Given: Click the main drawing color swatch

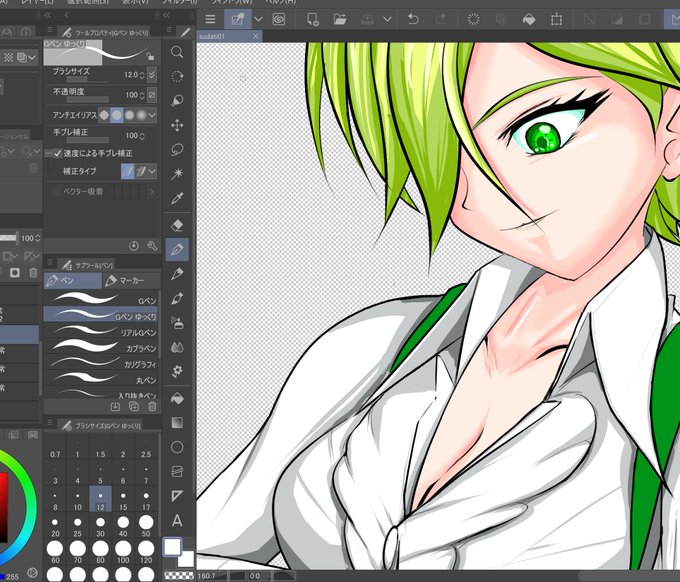Looking at the screenshot, I should point(172,547).
